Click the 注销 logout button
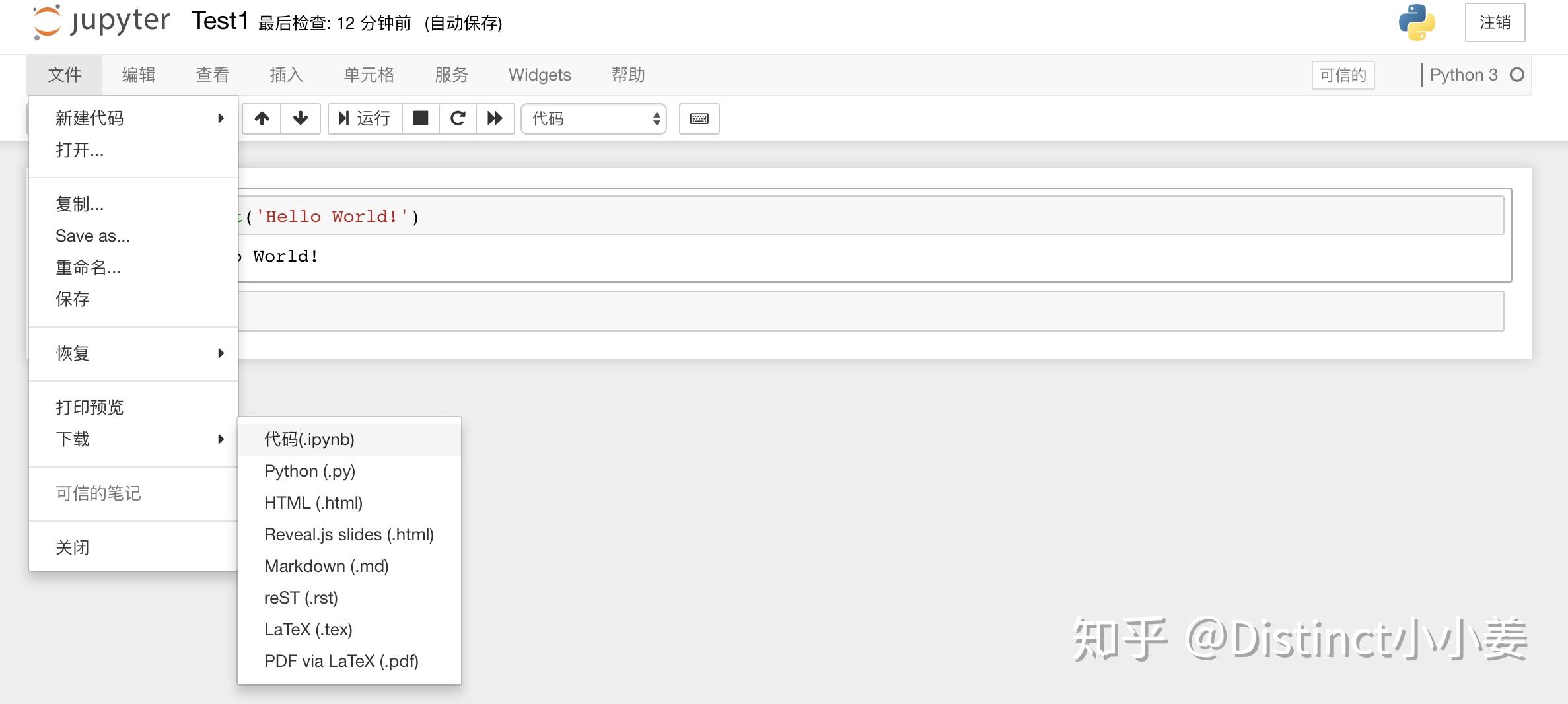Screen dimensions: 1568x704 tap(1494, 22)
